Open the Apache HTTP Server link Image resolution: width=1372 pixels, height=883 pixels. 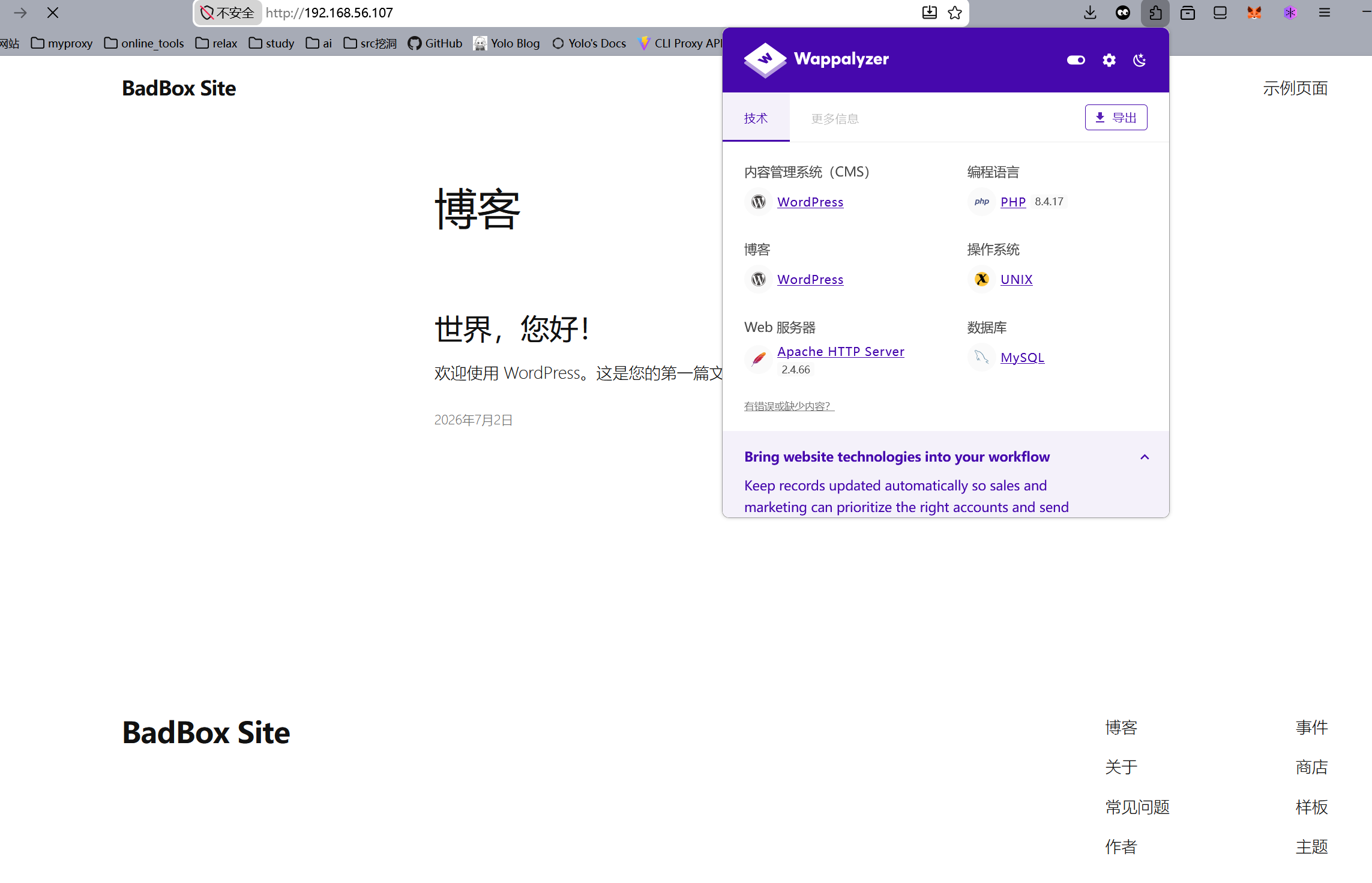pos(840,351)
